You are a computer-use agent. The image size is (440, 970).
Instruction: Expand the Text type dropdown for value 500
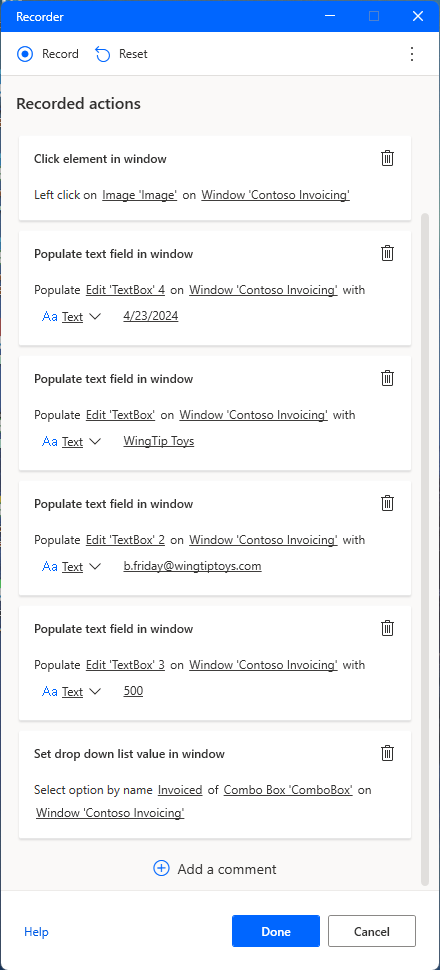[95, 691]
